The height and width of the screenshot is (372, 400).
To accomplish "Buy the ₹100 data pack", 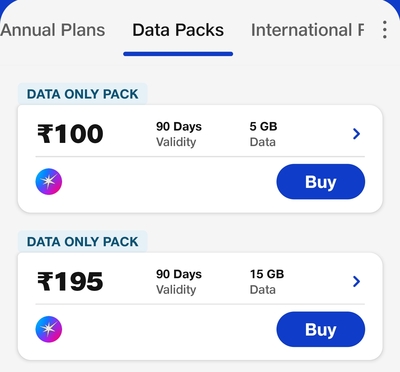I will (x=321, y=182).
